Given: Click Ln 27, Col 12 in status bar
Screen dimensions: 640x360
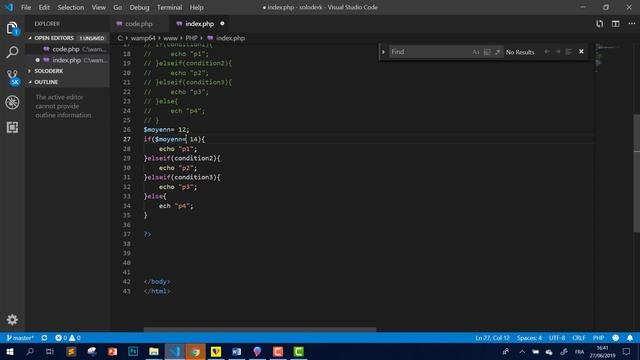Looking at the screenshot, I should click(x=492, y=338).
